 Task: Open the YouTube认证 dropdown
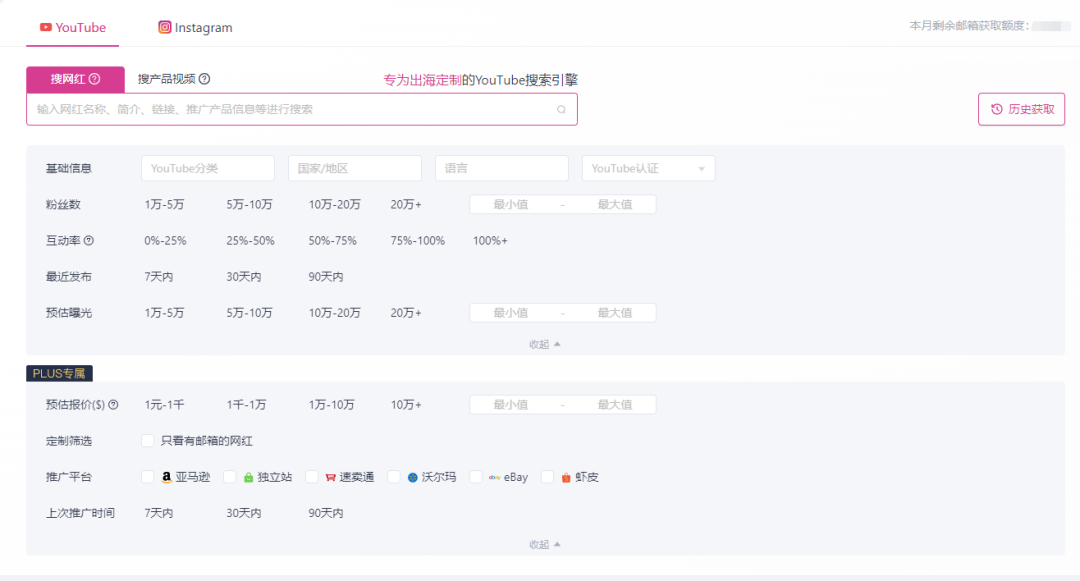click(x=648, y=168)
